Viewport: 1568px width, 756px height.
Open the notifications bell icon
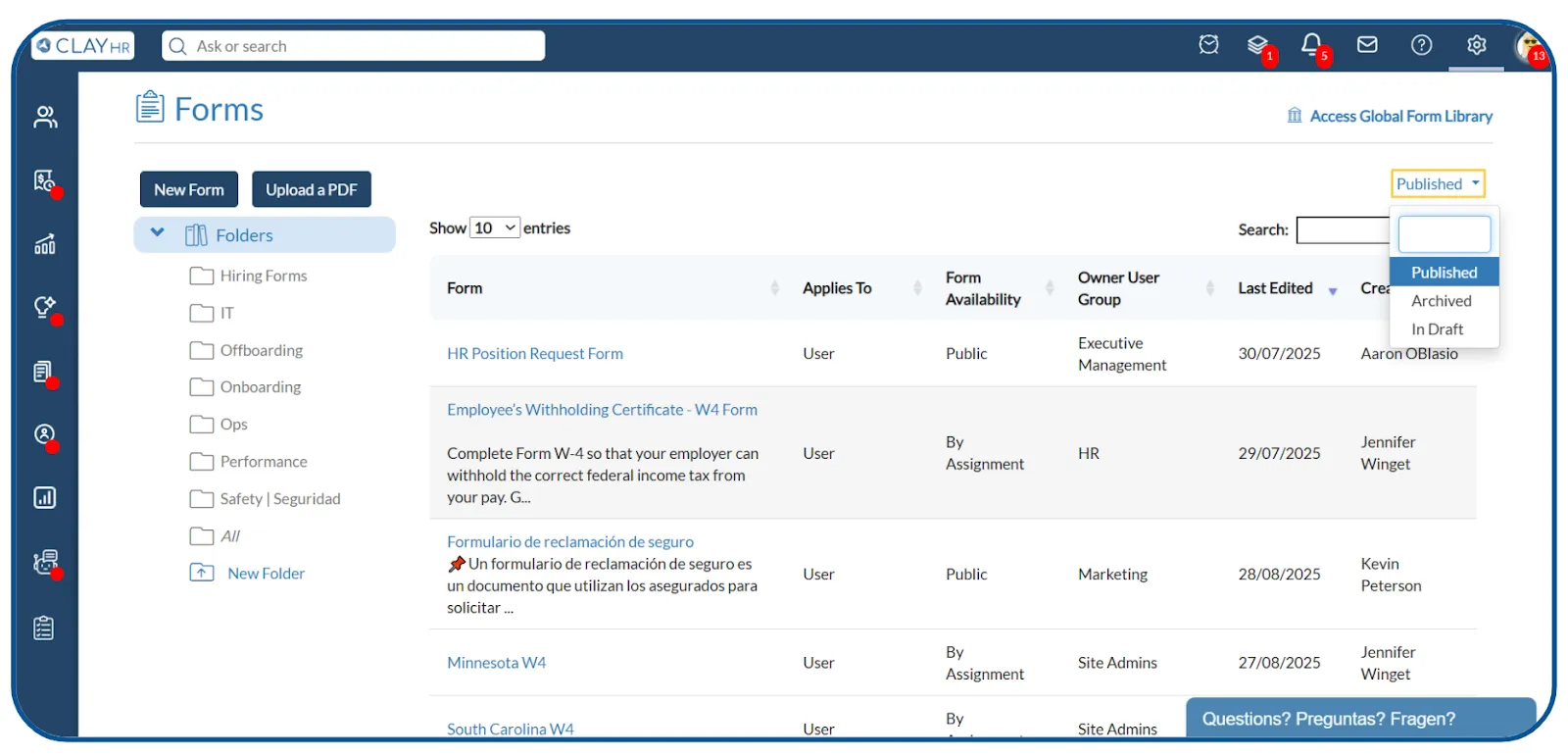1311,45
